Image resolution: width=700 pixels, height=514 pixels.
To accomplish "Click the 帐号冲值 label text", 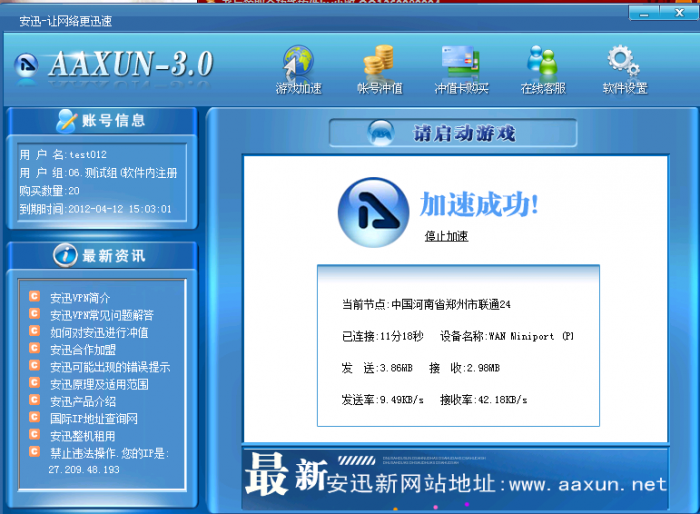I will (379, 88).
